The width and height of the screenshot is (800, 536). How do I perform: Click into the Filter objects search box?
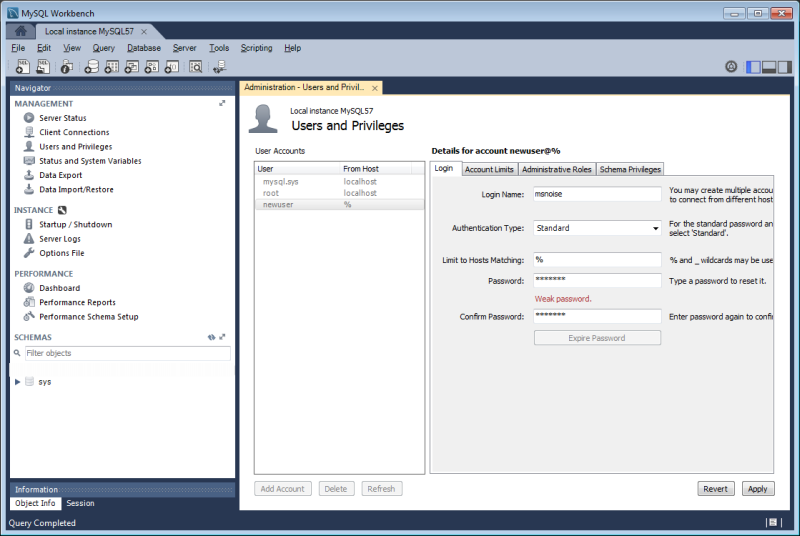127,353
